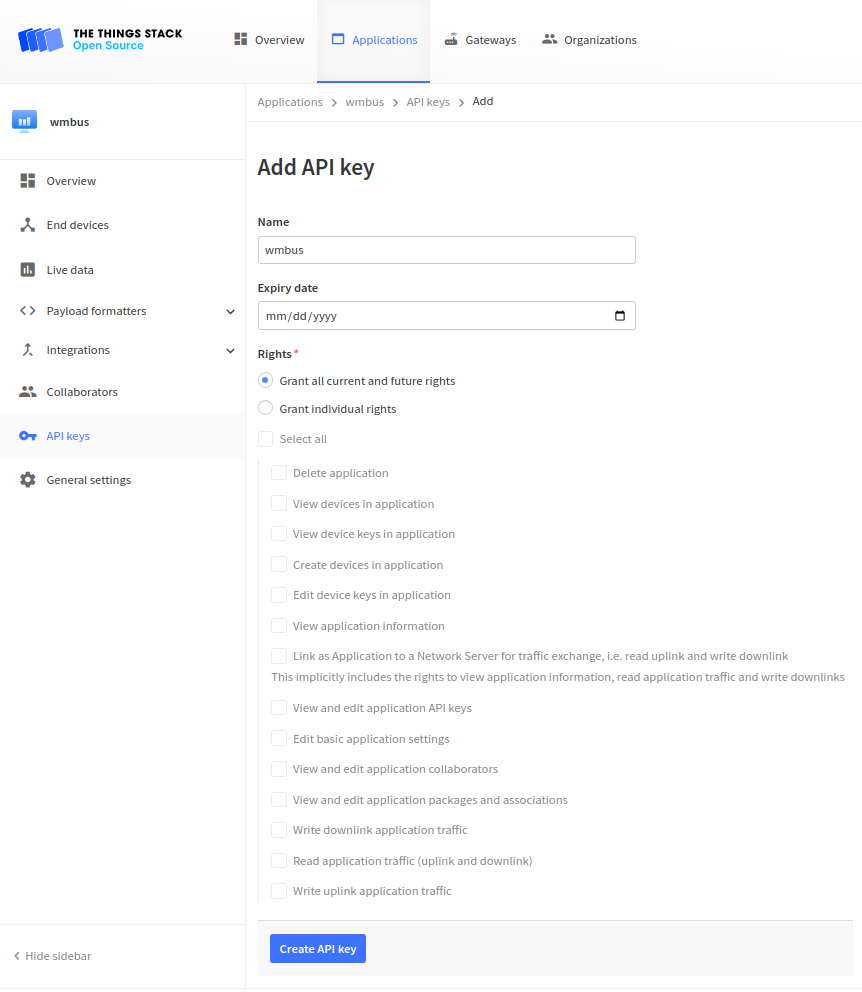Screen dimensions: 862x992
Task: Expand the Integrations submenu
Action: [229, 350]
